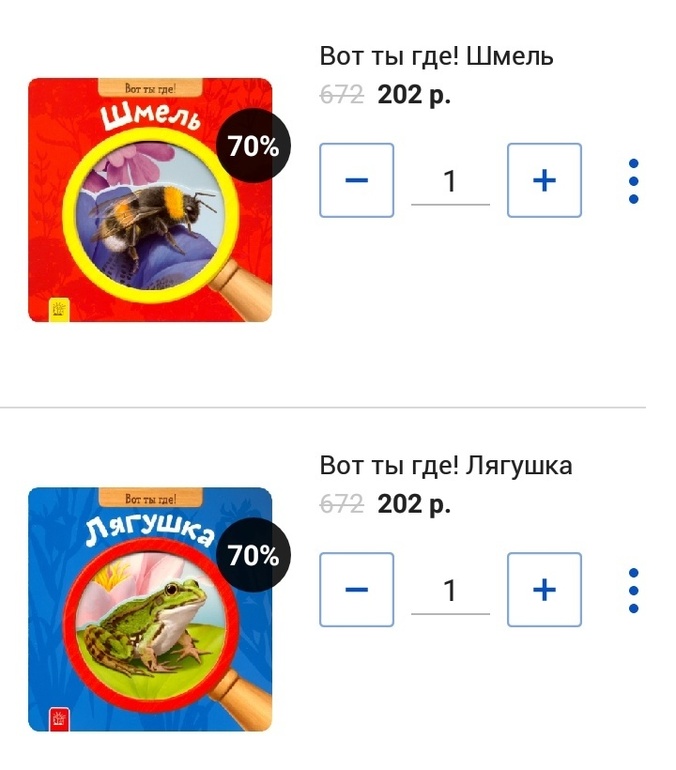Viewport: 676px width, 770px height.
Task: Increase quantity of Лягушка book
Action: point(544,589)
